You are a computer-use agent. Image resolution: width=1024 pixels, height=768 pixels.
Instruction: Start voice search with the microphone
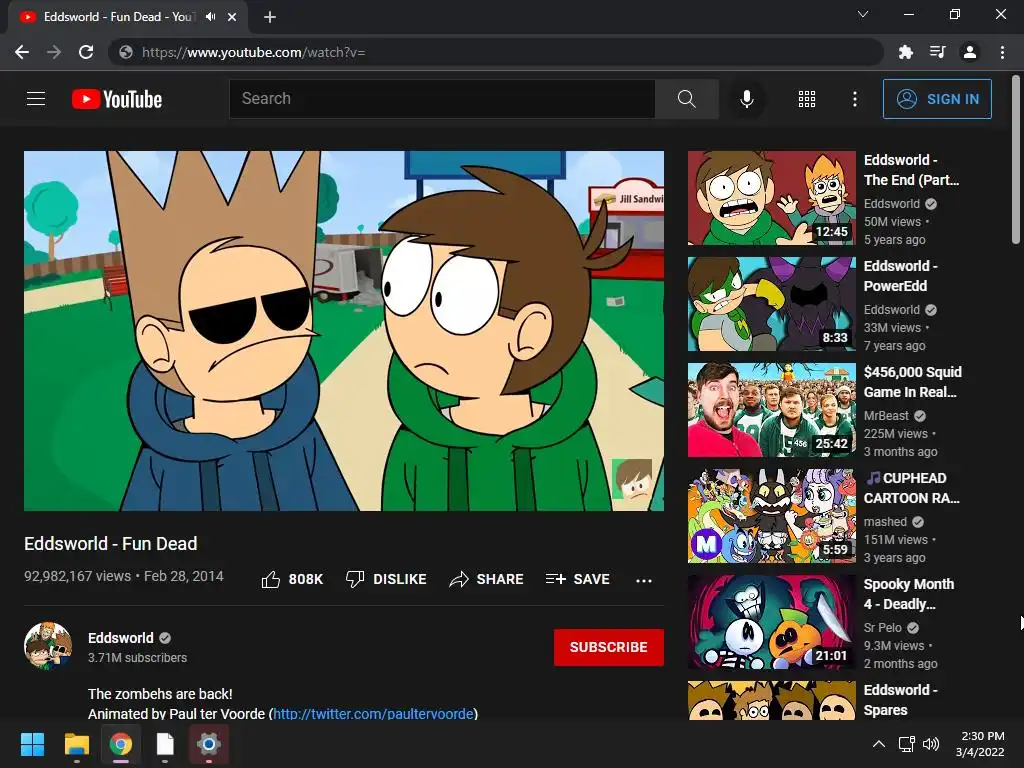[746, 99]
